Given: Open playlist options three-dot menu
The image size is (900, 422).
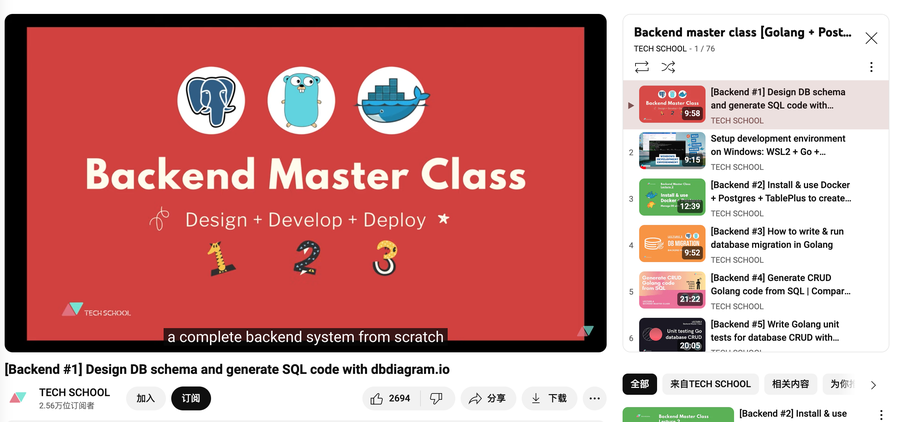Looking at the screenshot, I should click(x=871, y=67).
